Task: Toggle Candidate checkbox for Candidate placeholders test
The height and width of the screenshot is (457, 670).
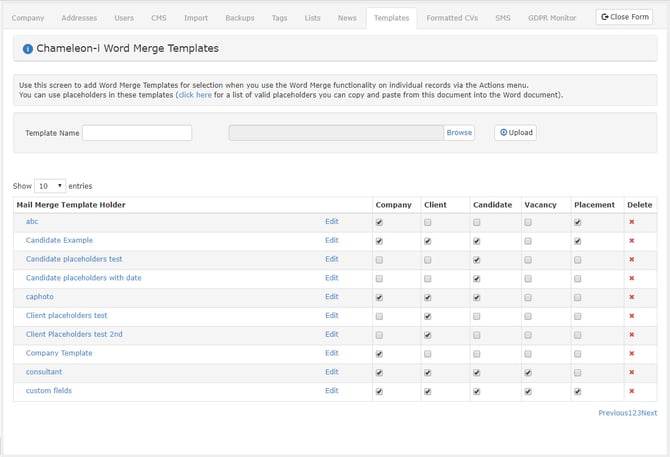Action: point(476,260)
